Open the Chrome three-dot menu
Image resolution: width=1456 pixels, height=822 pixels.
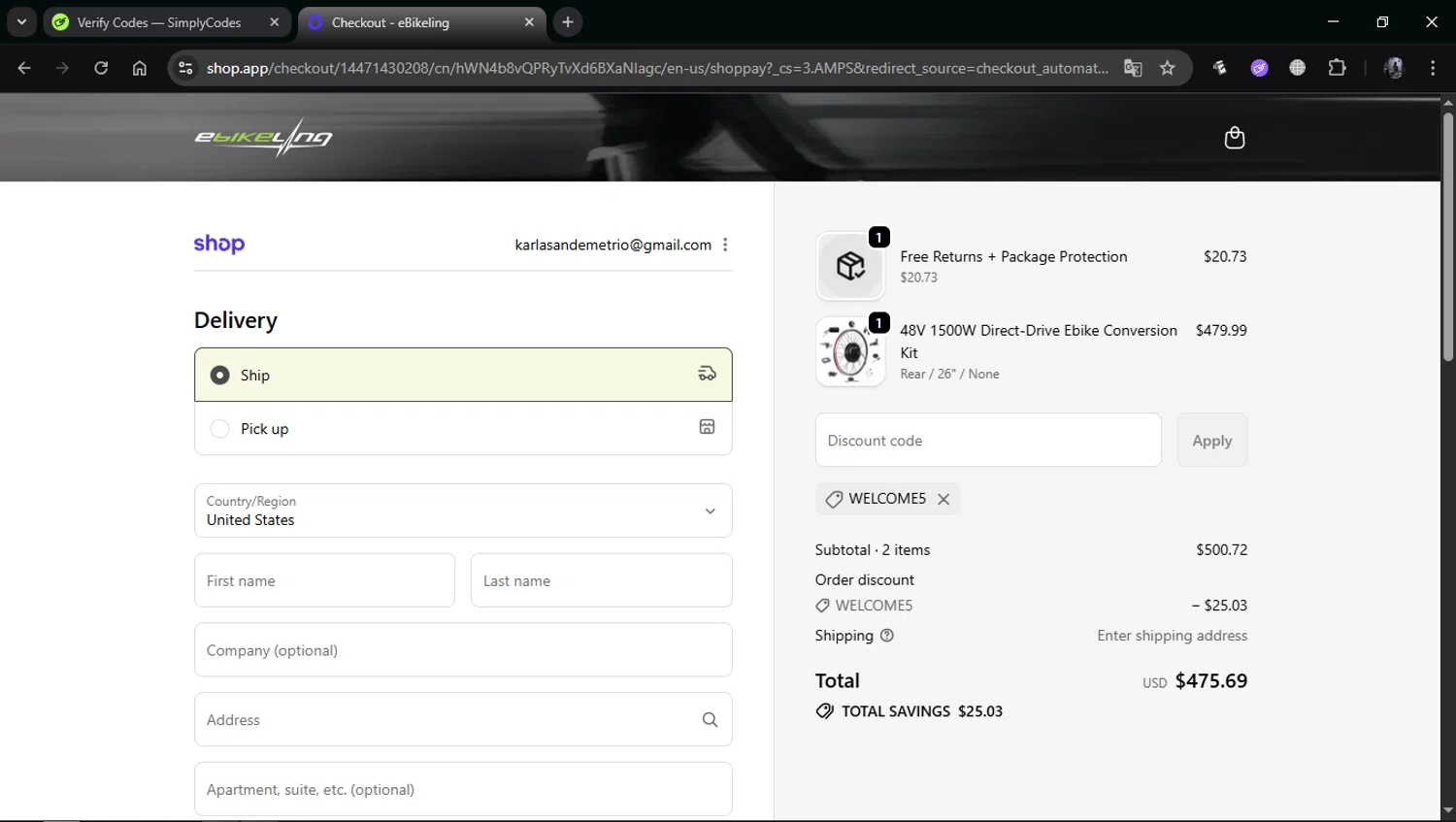coord(1433,68)
